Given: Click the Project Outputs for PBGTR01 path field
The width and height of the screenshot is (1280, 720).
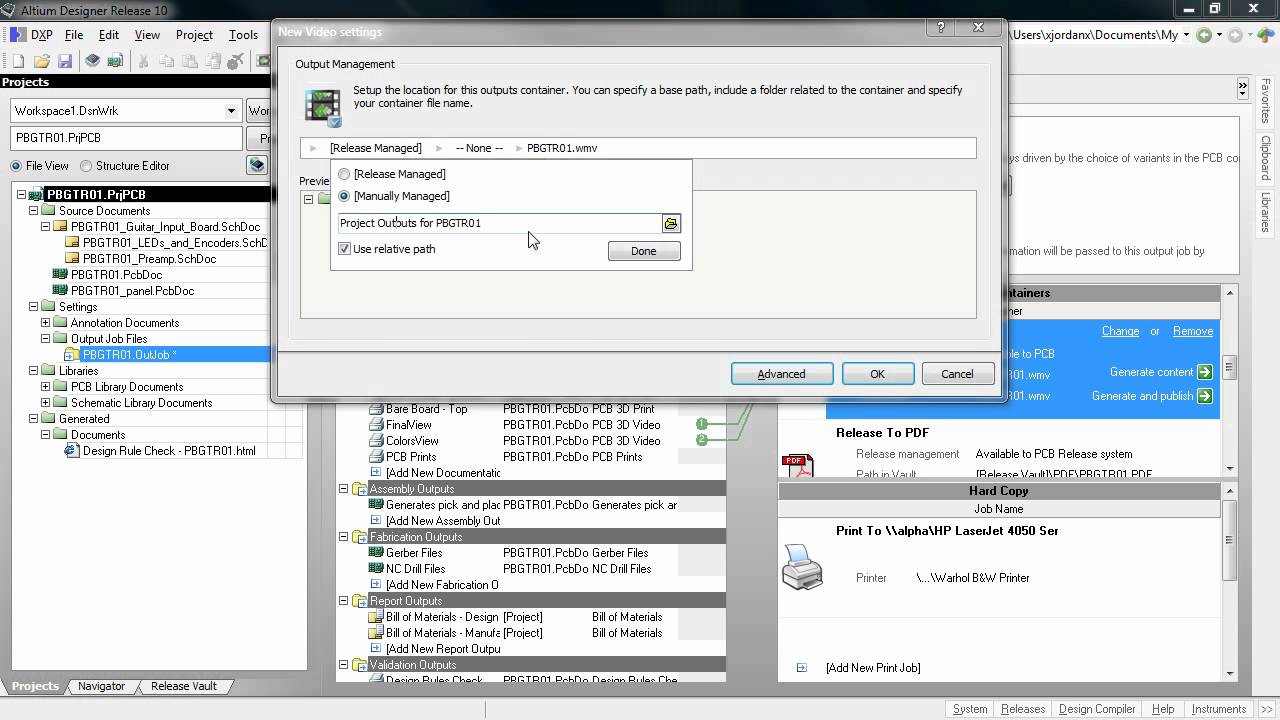Looking at the screenshot, I should click(x=500, y=223).
